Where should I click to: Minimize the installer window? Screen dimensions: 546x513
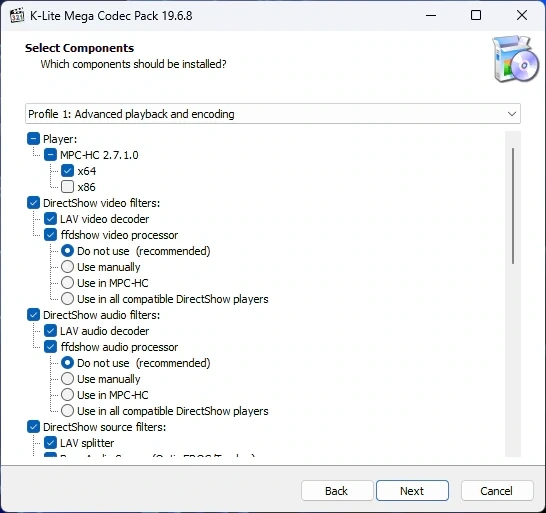431,15
